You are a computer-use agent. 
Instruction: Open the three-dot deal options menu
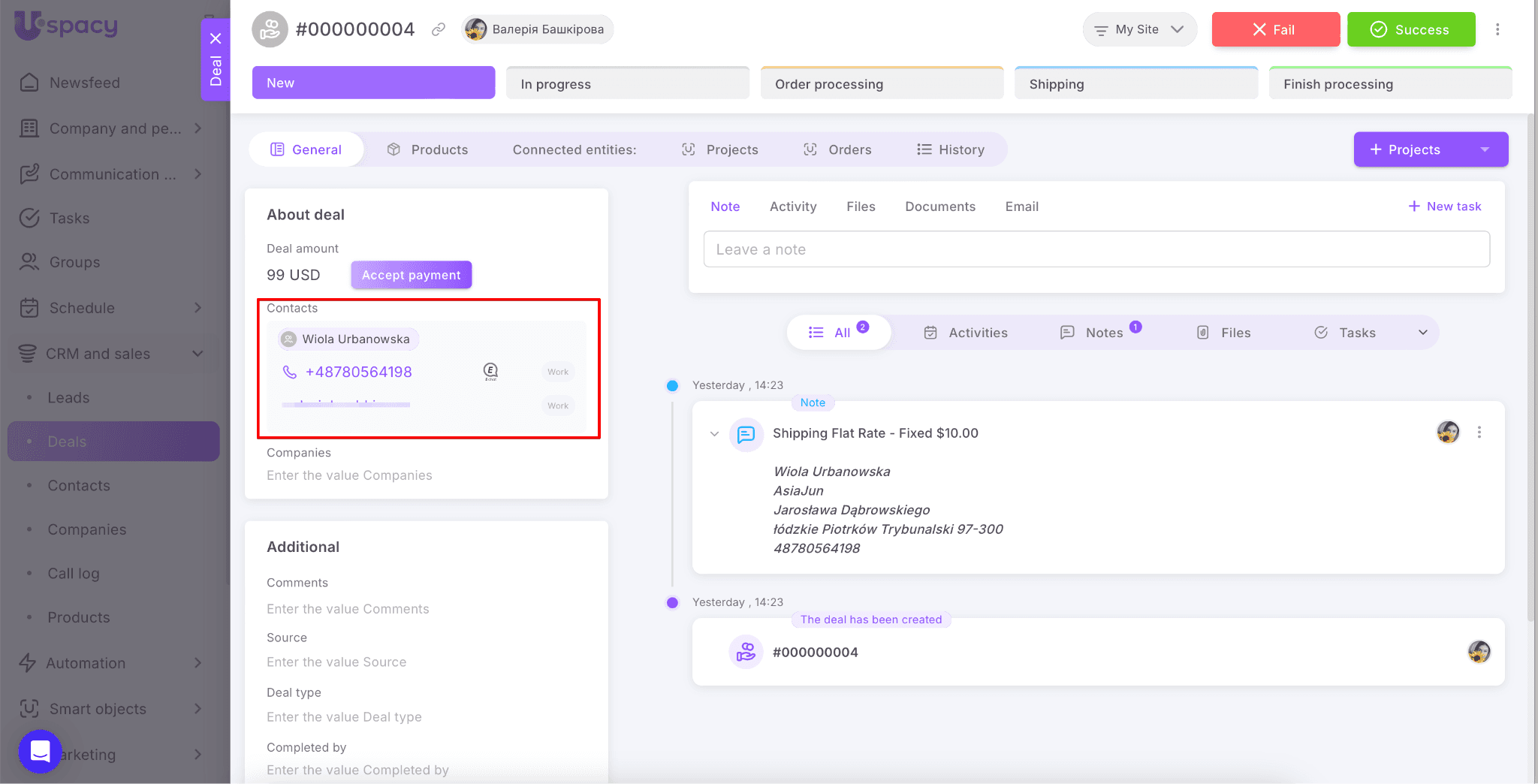pos(1497,29)
